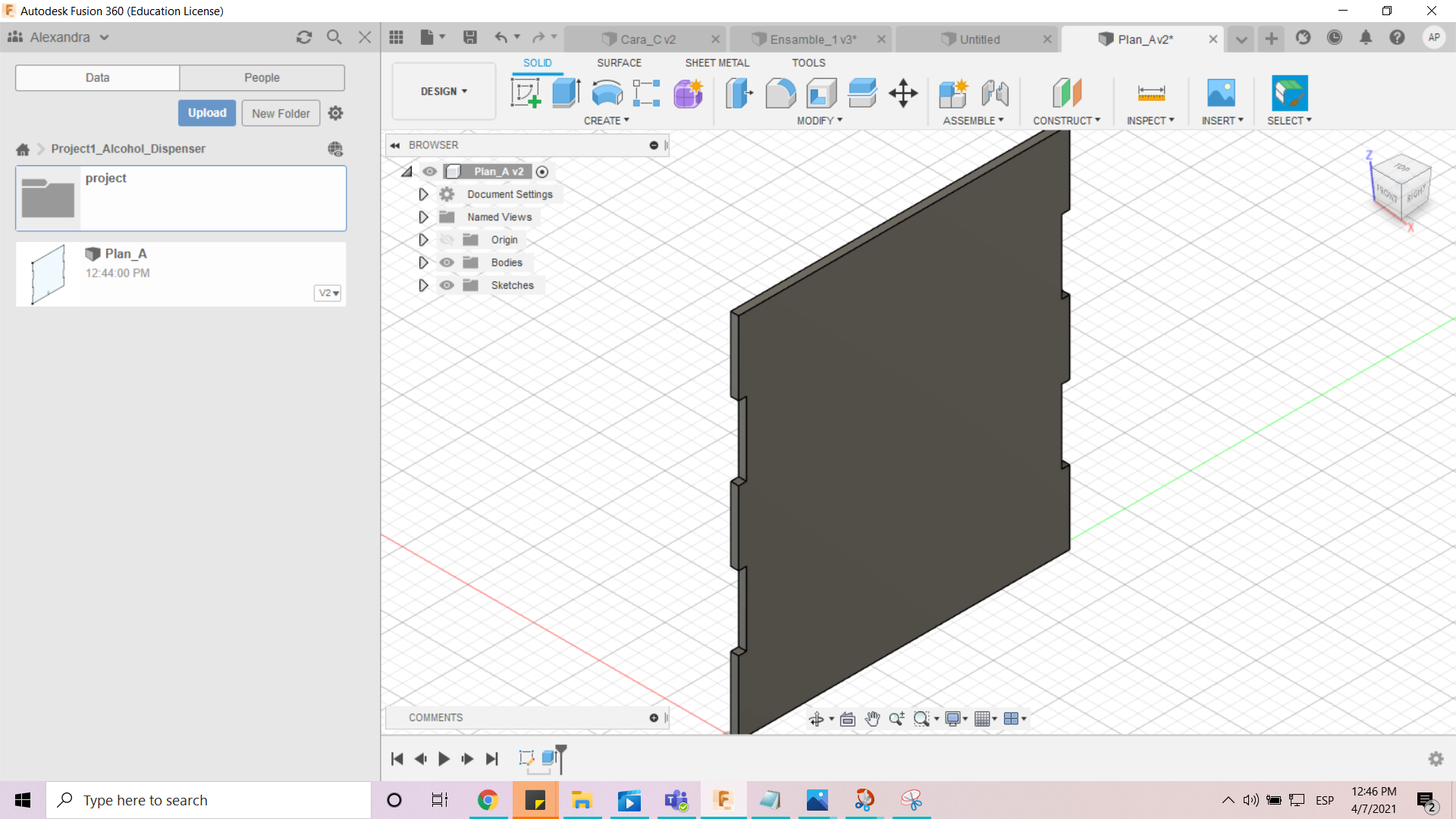1456x819 pixels.
Task: Select the Create Sketch tool
Action: [526, 93]
